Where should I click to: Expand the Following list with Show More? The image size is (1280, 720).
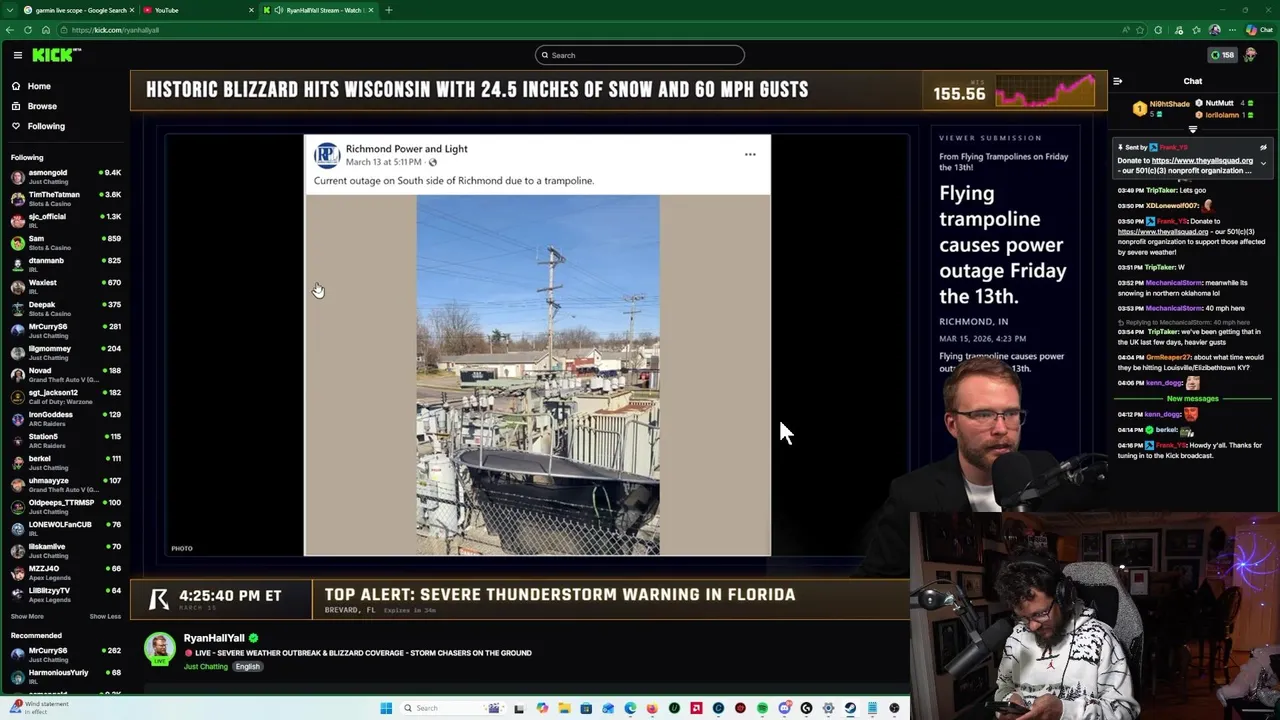pos(27,616)
